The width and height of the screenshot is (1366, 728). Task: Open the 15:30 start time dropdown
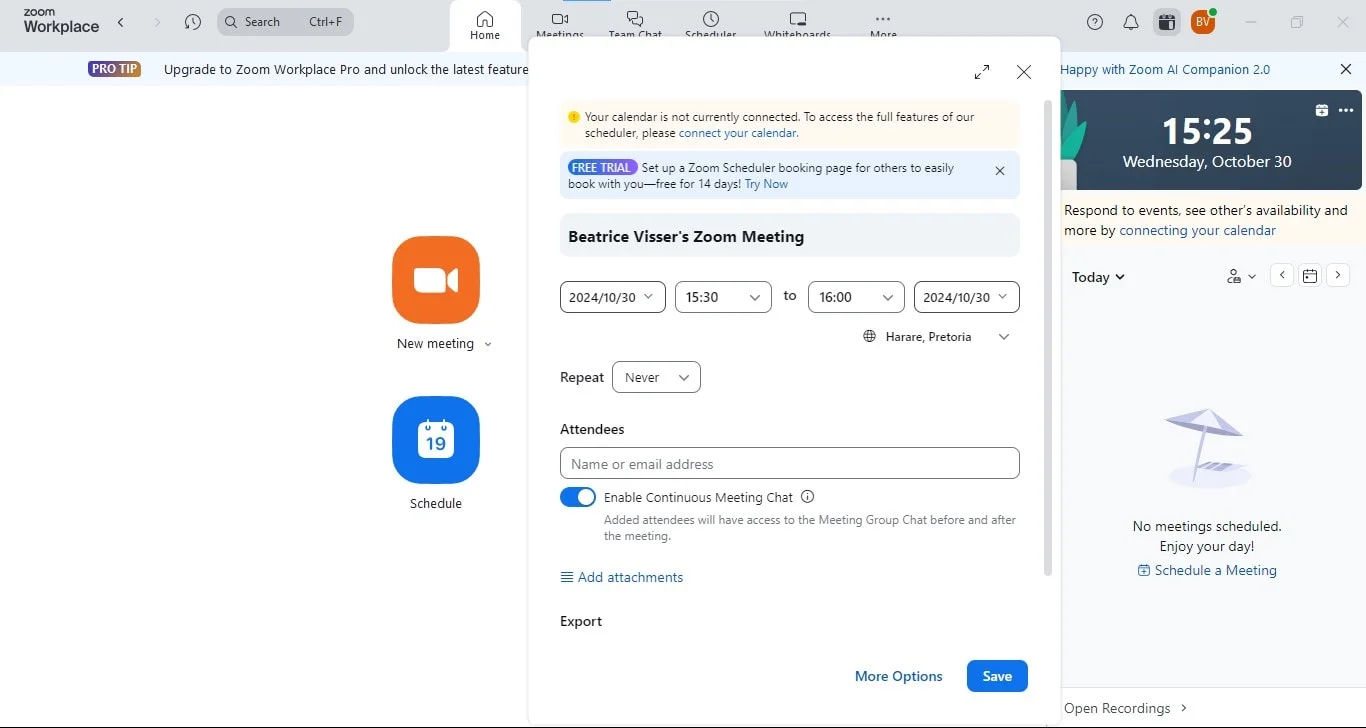(723, 297)
